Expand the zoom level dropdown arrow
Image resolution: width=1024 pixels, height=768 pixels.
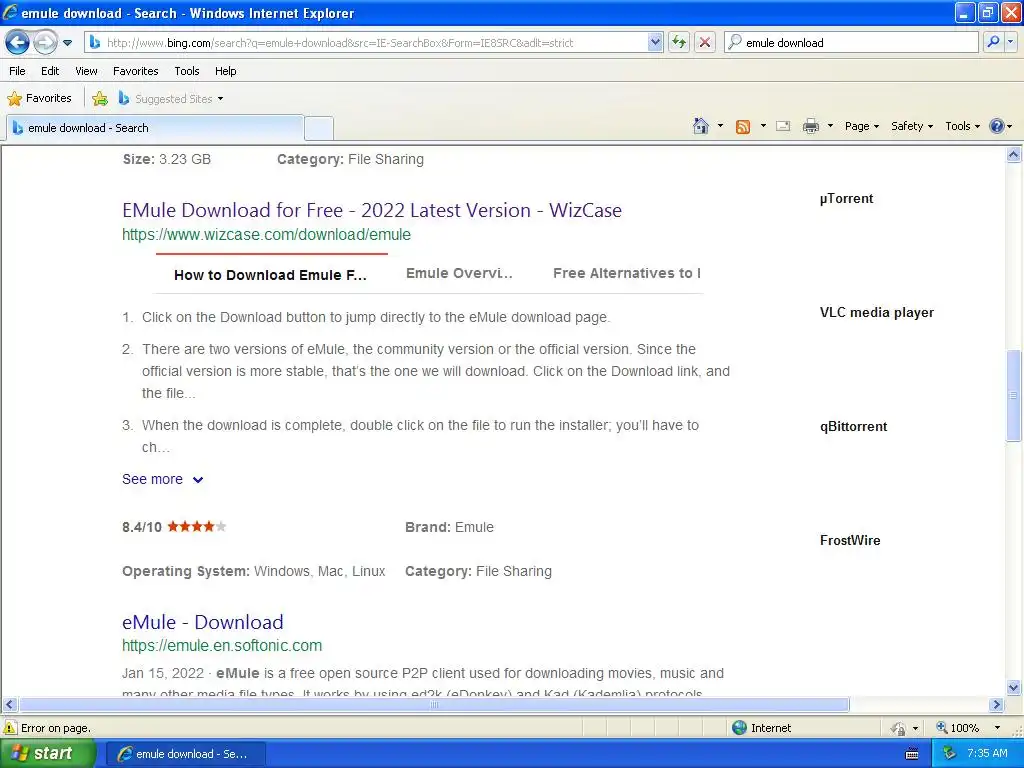pyautogui.click(x=997, y=728)
